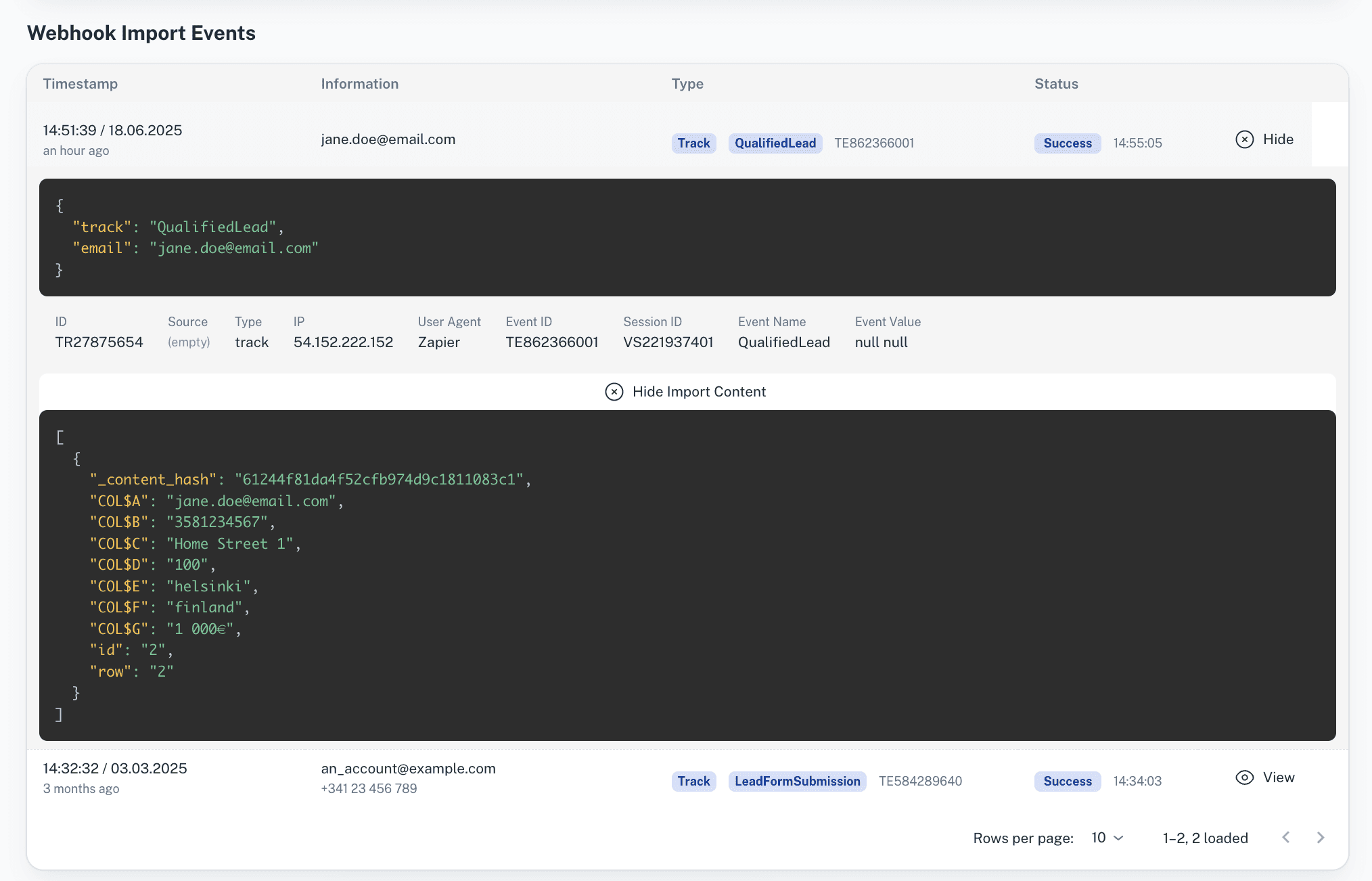Click the Source (empty) value
1372x881 pixels.
click(189, 342)
